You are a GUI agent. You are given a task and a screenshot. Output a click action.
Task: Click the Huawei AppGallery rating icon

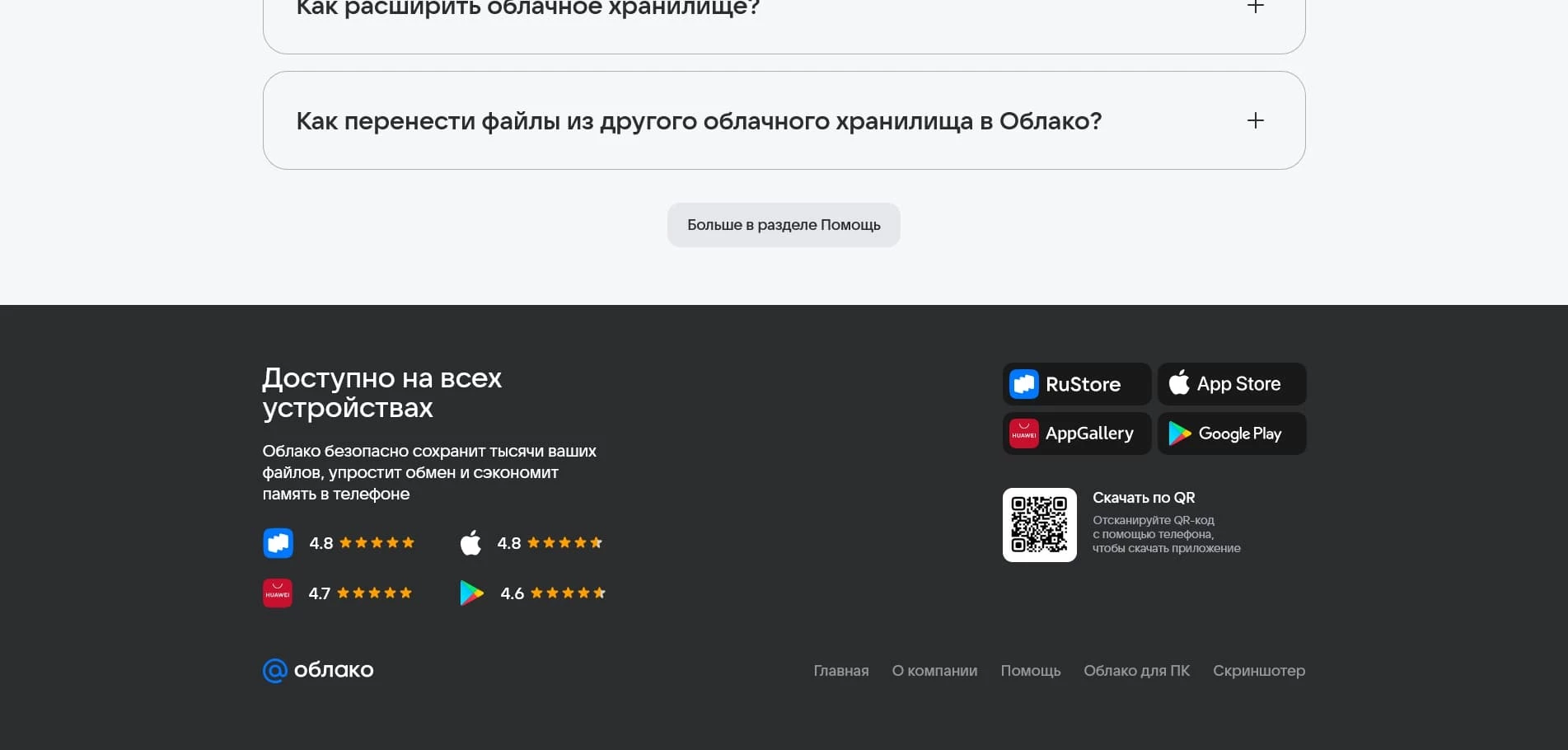coord(278,593)
